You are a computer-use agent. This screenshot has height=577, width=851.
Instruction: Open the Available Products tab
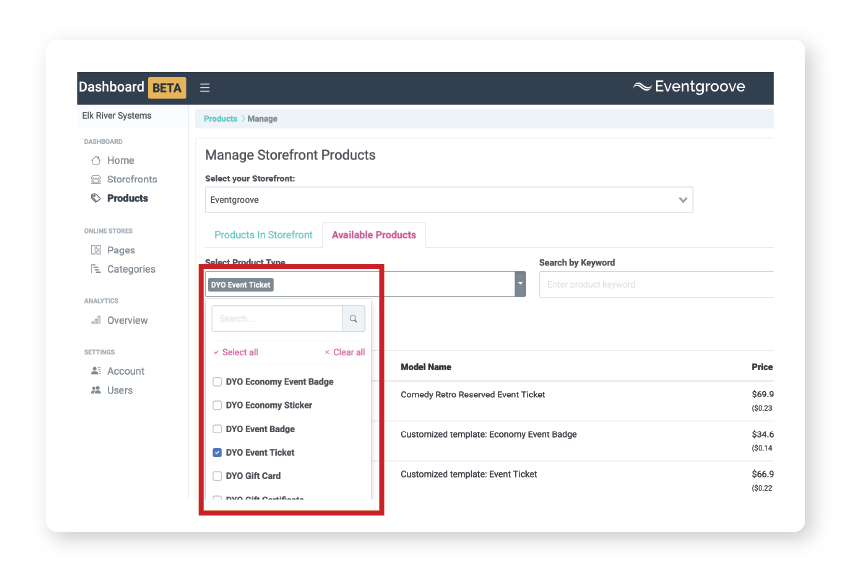click(x=373, y=234)
